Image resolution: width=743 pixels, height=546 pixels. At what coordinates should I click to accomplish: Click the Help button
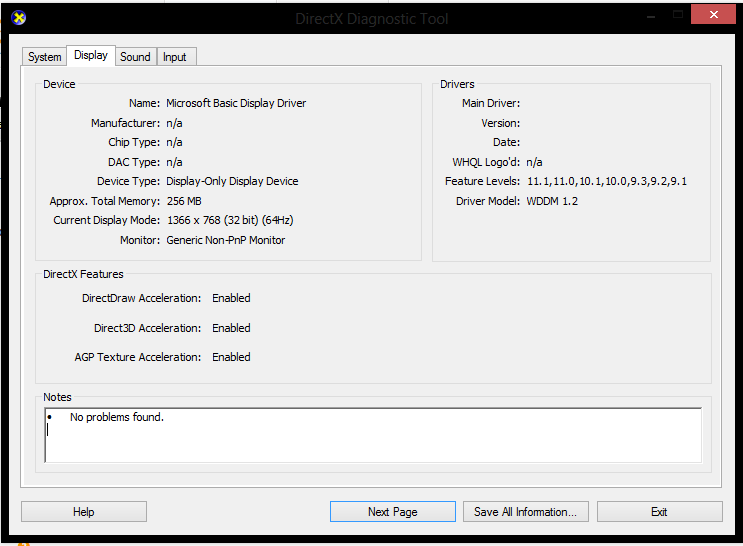pos(84,512)
